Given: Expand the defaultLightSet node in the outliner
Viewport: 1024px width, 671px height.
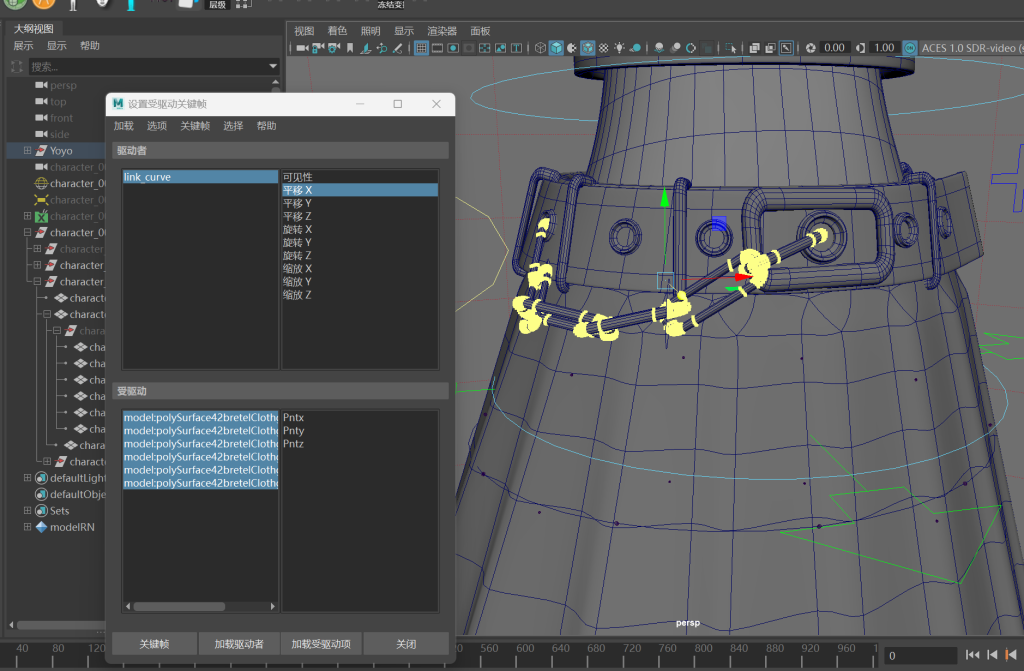Looking at the screenshot, I should pyautogui.click(x=27, y=478).
